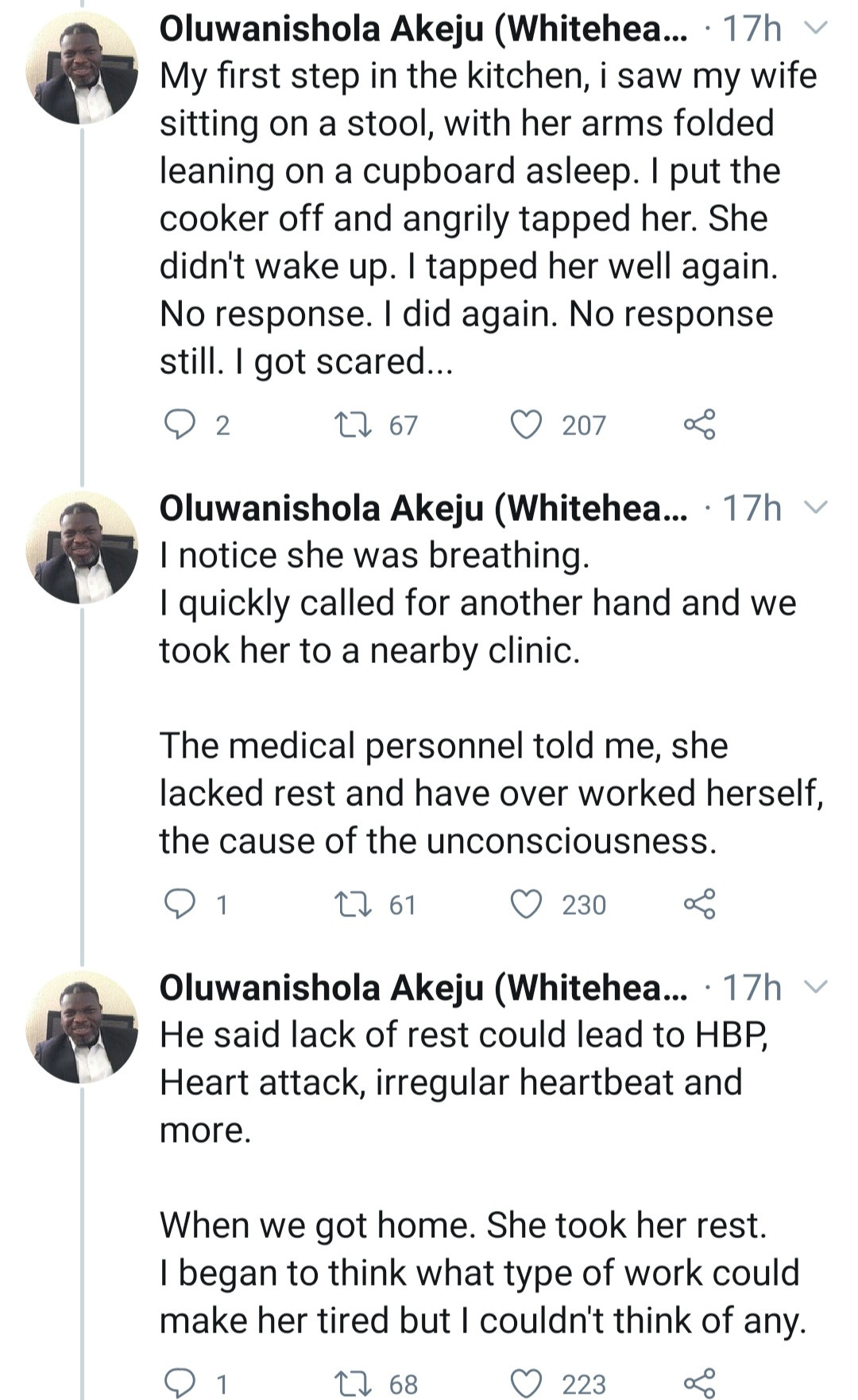Share the 'She took her rest' tweet
This screenshot has width=858, height=1400.
(x=699, y=1383)
